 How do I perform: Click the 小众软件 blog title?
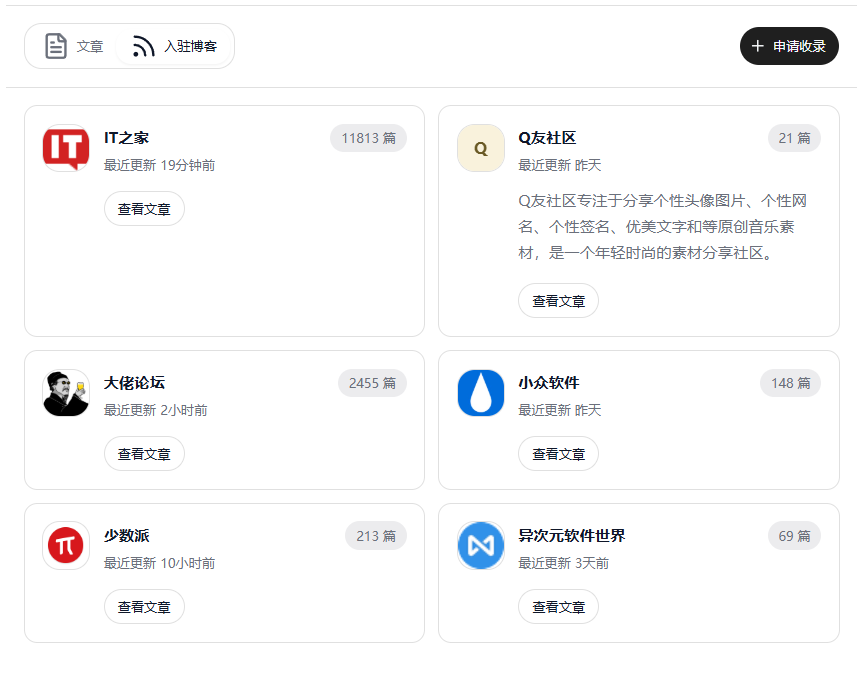coord(549,383)
